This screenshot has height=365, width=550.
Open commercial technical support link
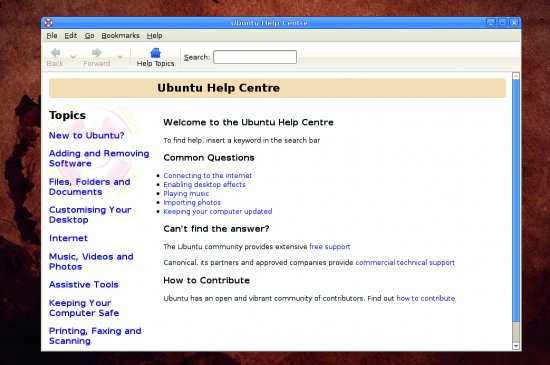coord(405,262)
